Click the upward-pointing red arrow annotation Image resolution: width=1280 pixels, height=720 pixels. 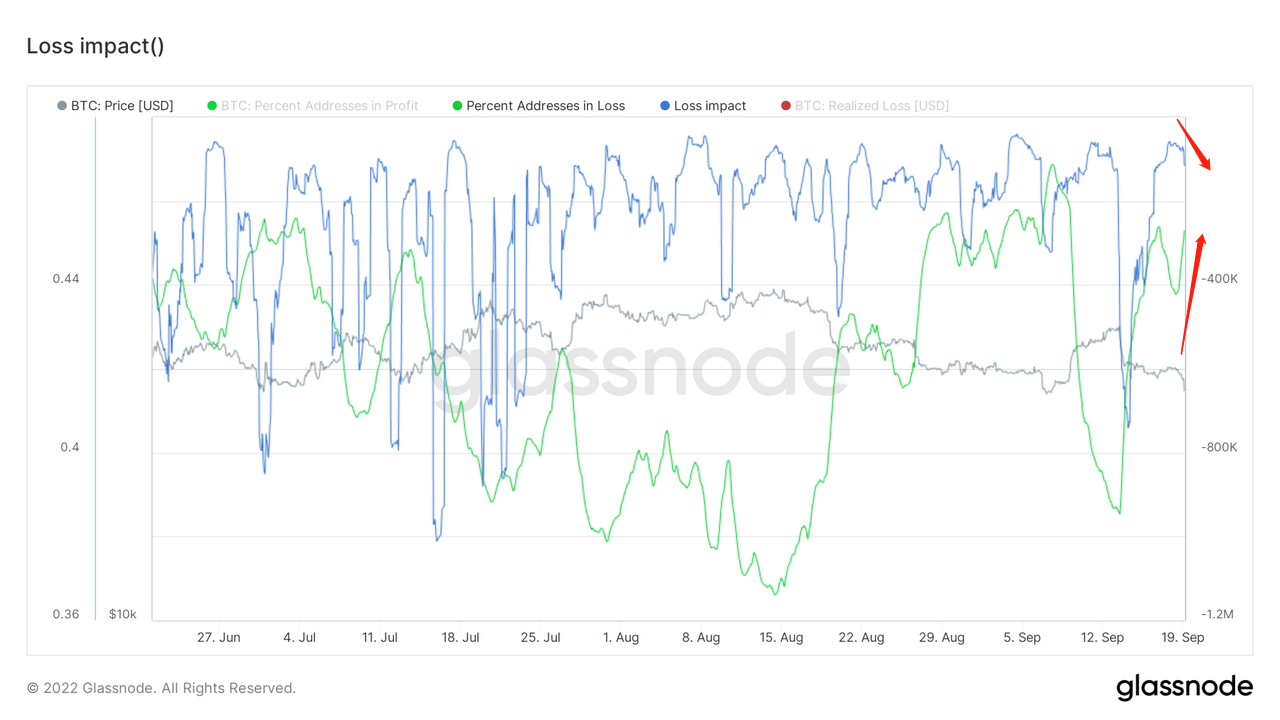tap(1192, 293)
